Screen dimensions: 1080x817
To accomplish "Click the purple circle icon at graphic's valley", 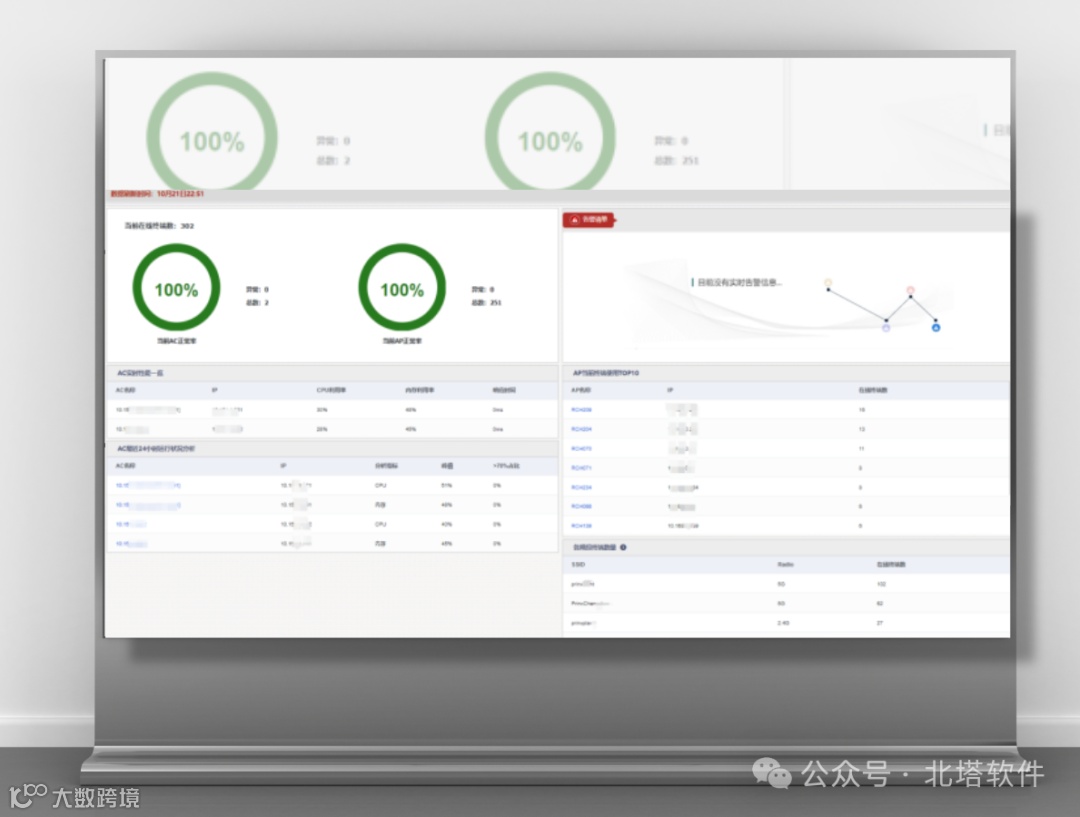I will 886,328.
